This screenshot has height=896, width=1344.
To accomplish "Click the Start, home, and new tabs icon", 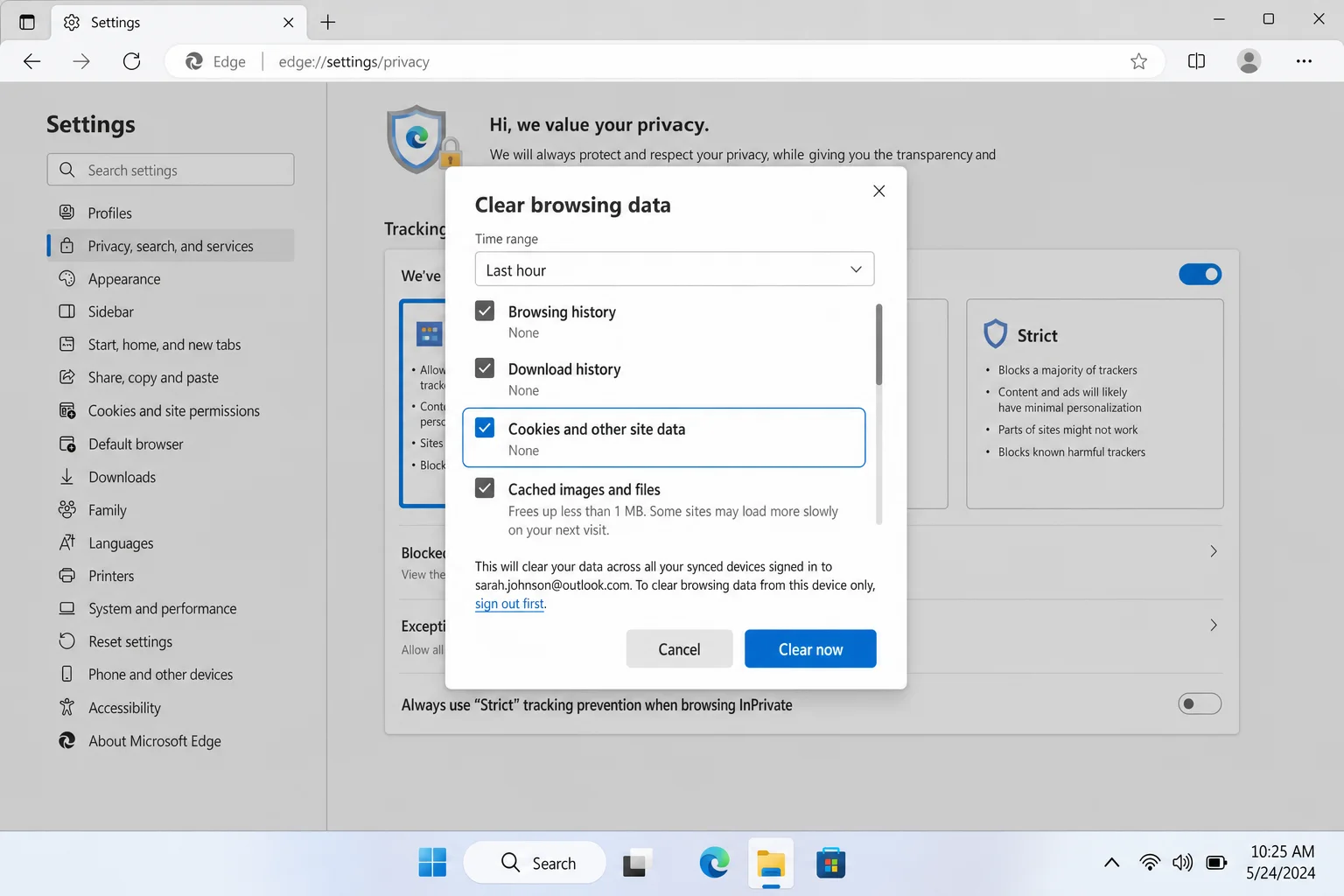I will point(66,344).
